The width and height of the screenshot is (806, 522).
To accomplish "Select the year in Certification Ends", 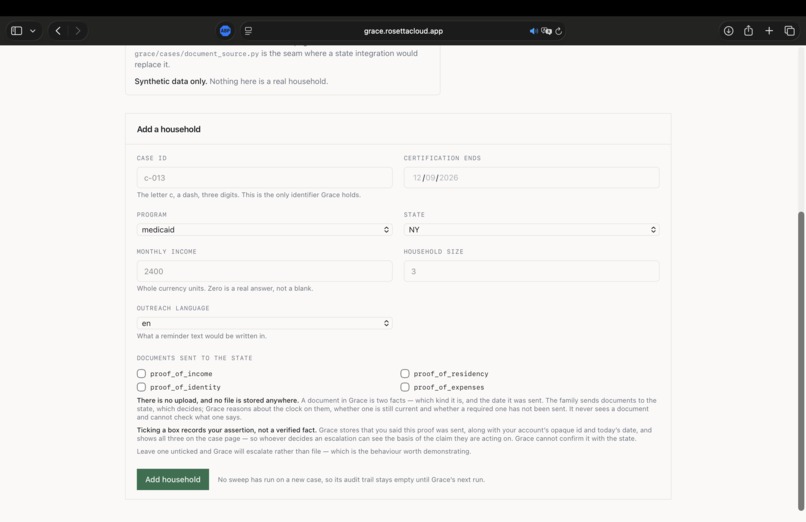I will pos(448,178).
